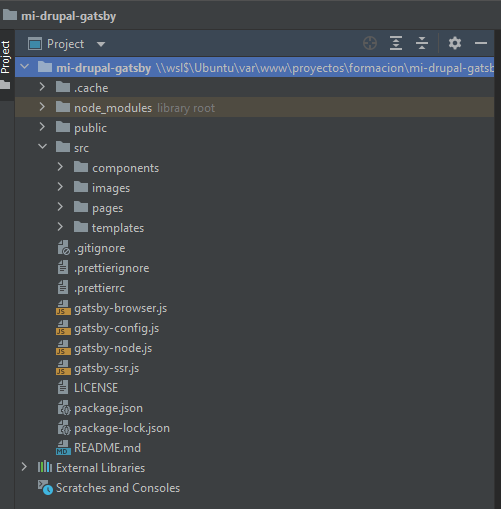Viewport: 501px width, 509px height.
Task: Select the gatsby-browser.js file name
Action: 121,308
